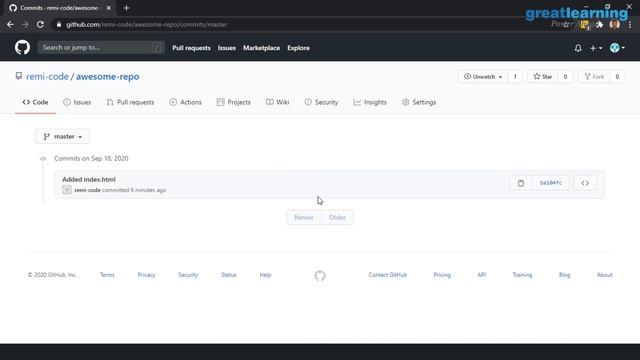Open the Wiki tab
This screenshot has width=640, height=360.
pos(278,102)
